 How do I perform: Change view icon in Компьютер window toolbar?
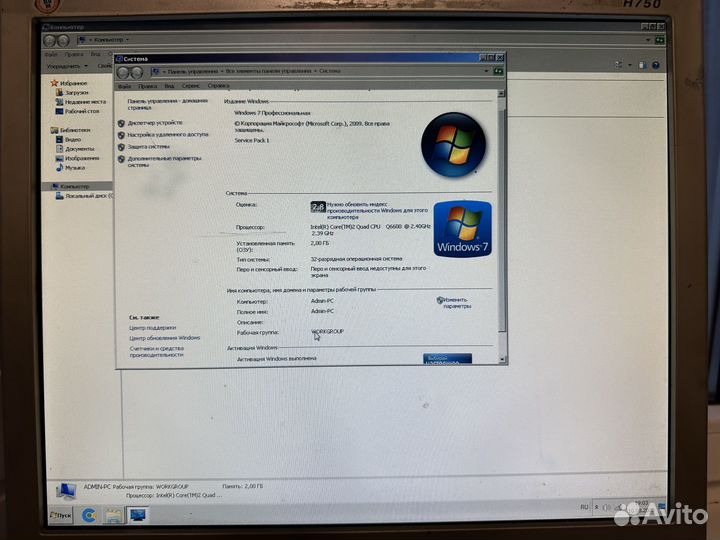tap(619, 66)
